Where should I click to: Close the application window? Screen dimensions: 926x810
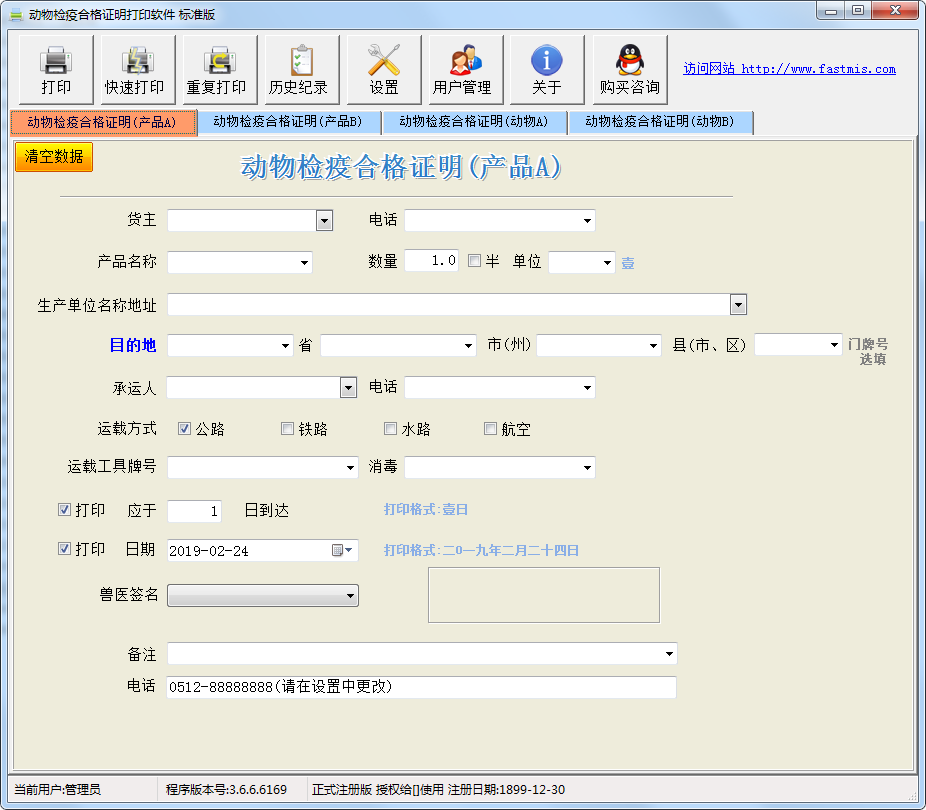[895, 11]
